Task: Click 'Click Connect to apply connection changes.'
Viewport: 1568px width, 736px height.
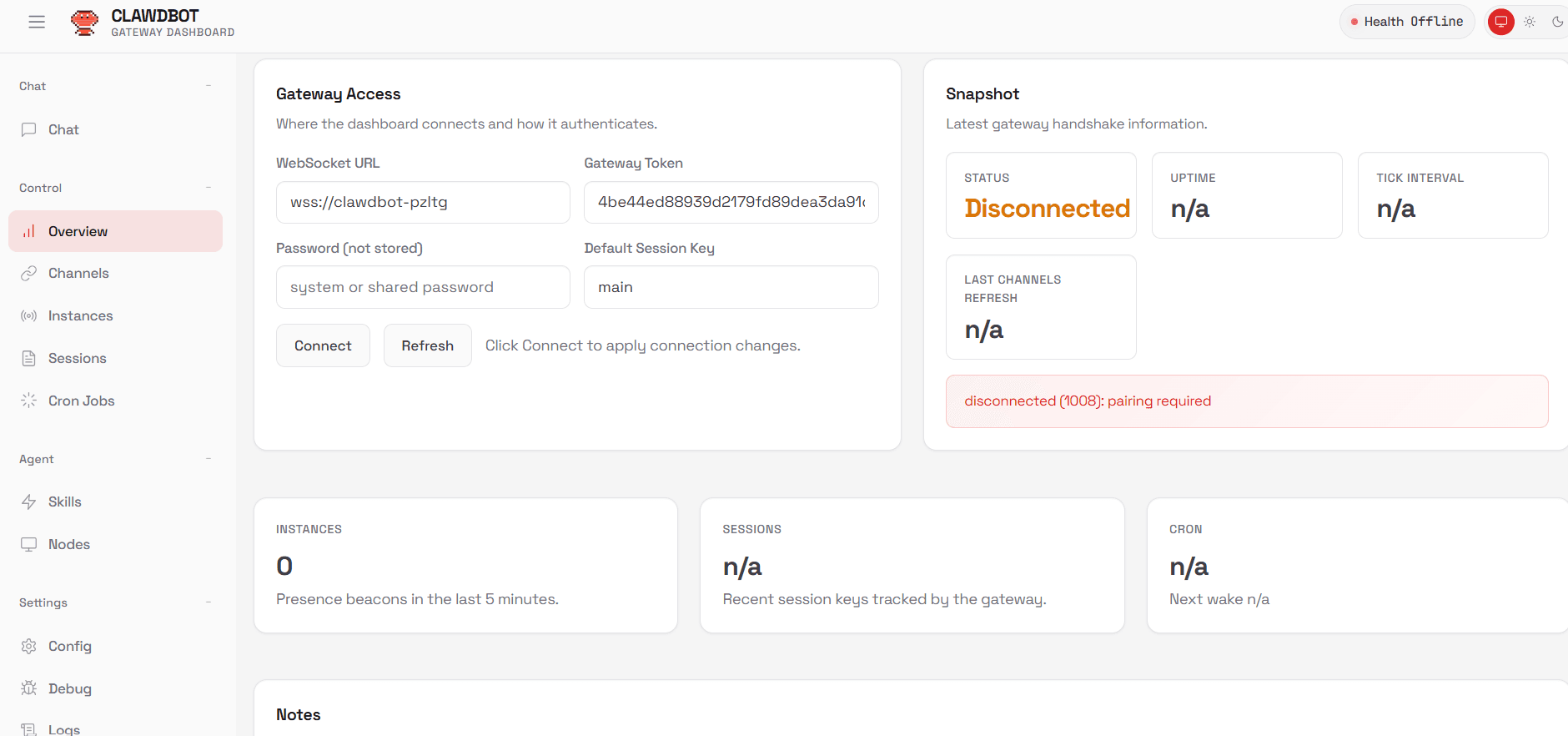Action: pyautogui.click(x=643, y=345)
